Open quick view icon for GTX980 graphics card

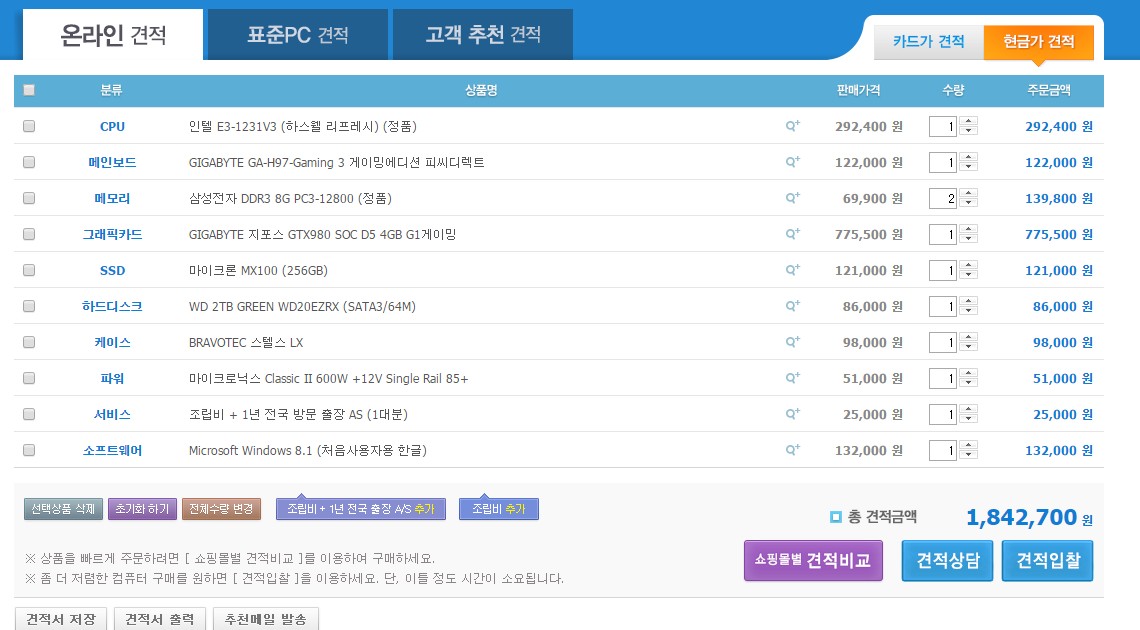pos(792,234)
